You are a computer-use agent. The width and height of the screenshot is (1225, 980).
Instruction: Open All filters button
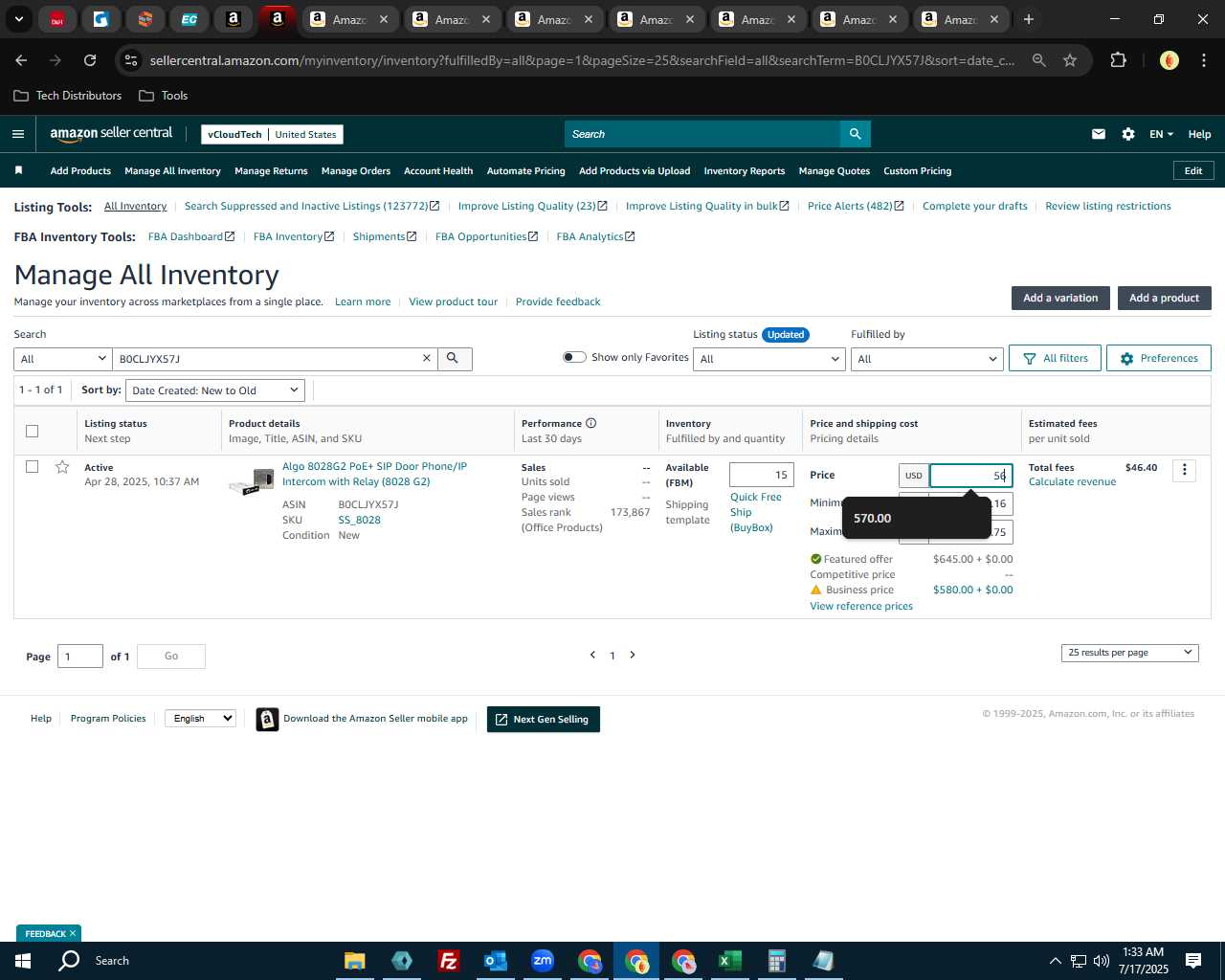1055,358
